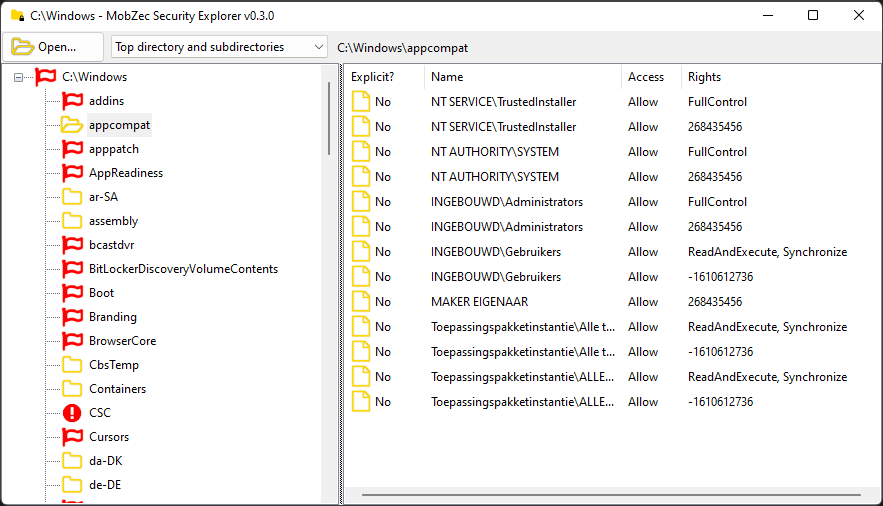Viewport: 883px width, 506px height.
Task: Click the Toepassingspakketinstantie\Alle t... ReadAndExecute row
Action: 611,327
